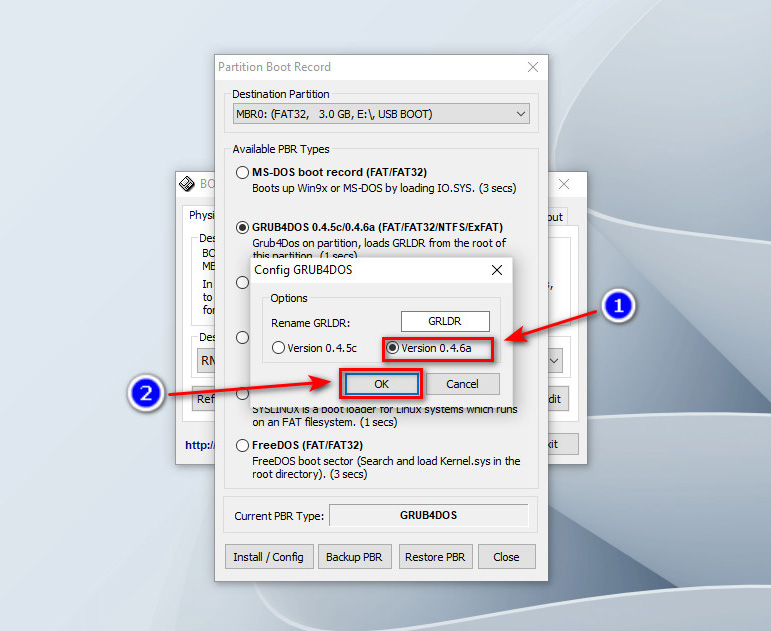Open the destination disk dropdown arrow in BOOTICE window
771x631 pixels.
tap(554, 361)
